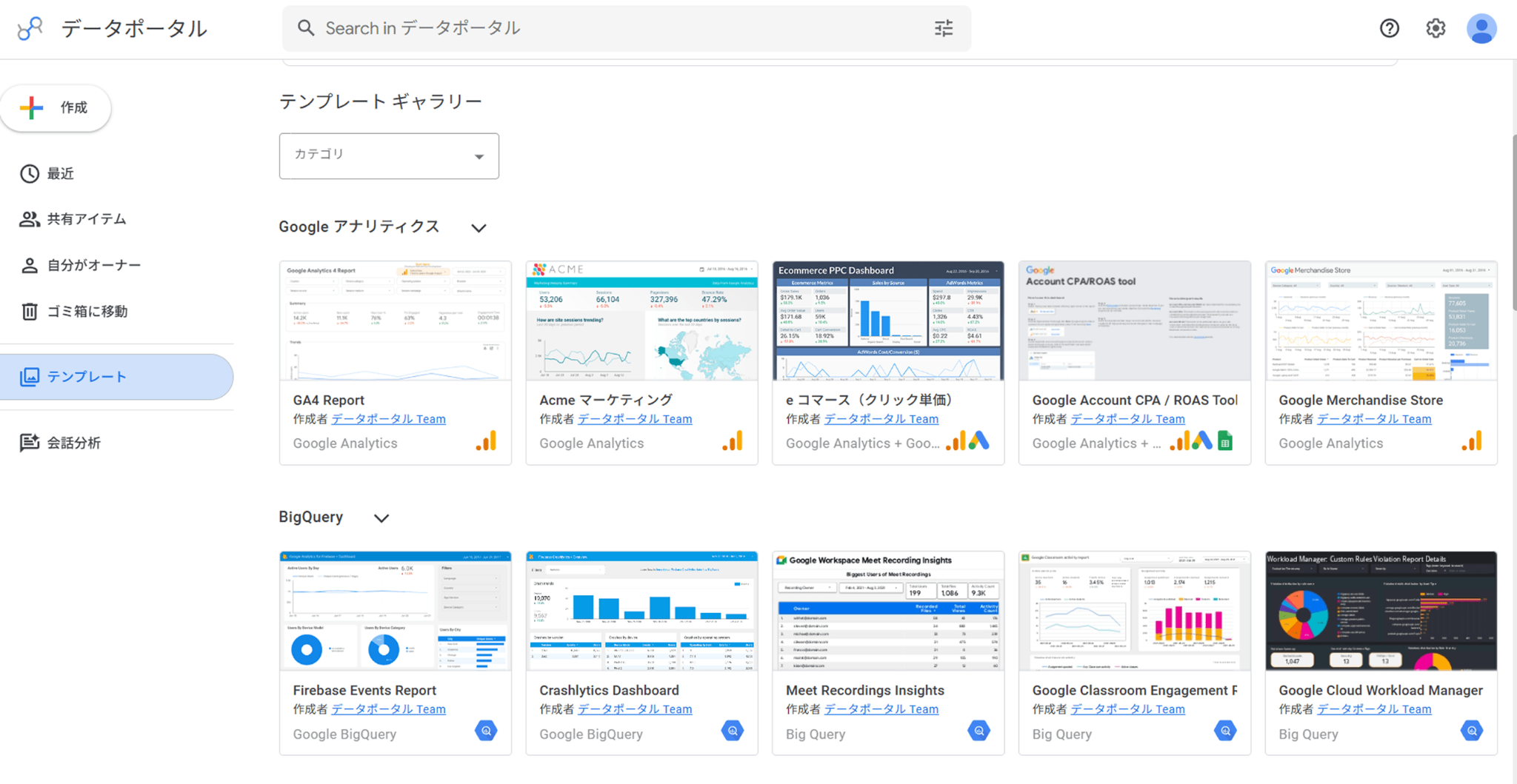Screen dimensions: 1517x784
Task: Open Ecommerce PPC Dashboard thumbnail
Action: click(888, 321)
